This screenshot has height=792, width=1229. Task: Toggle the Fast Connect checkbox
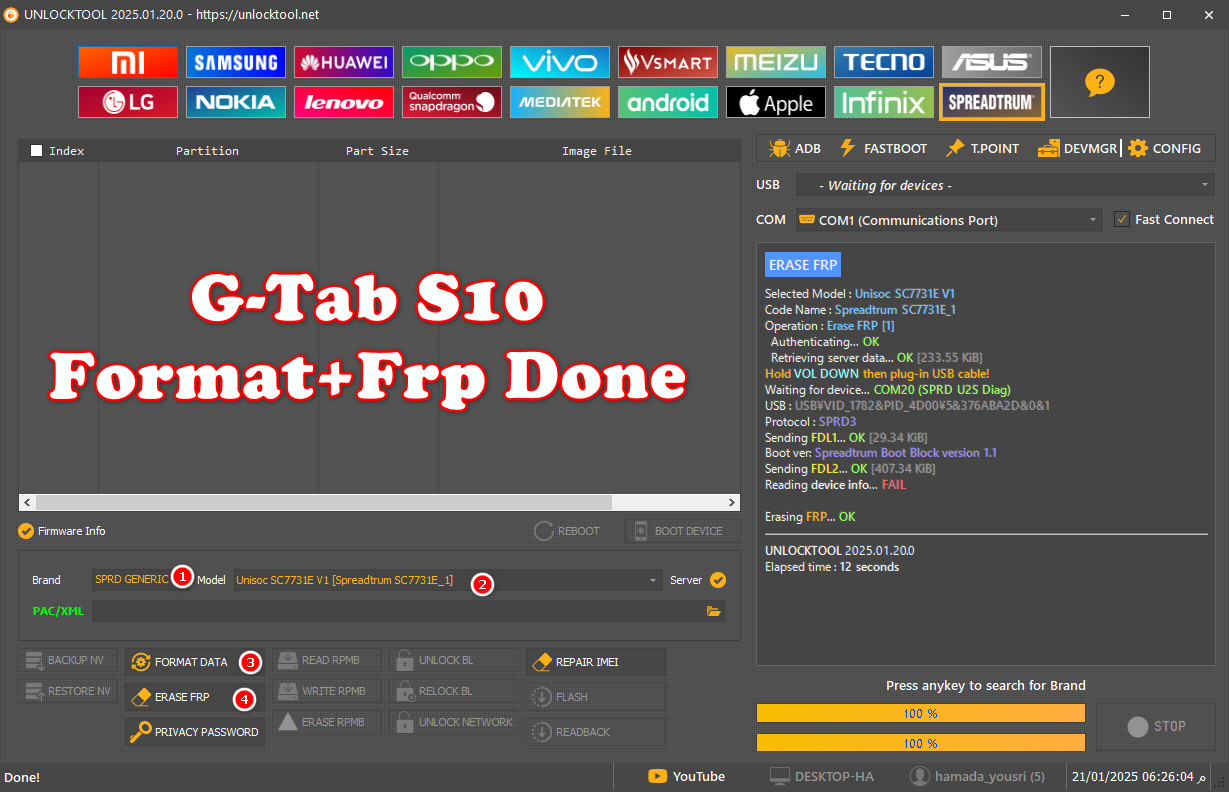coord(1122,219)
